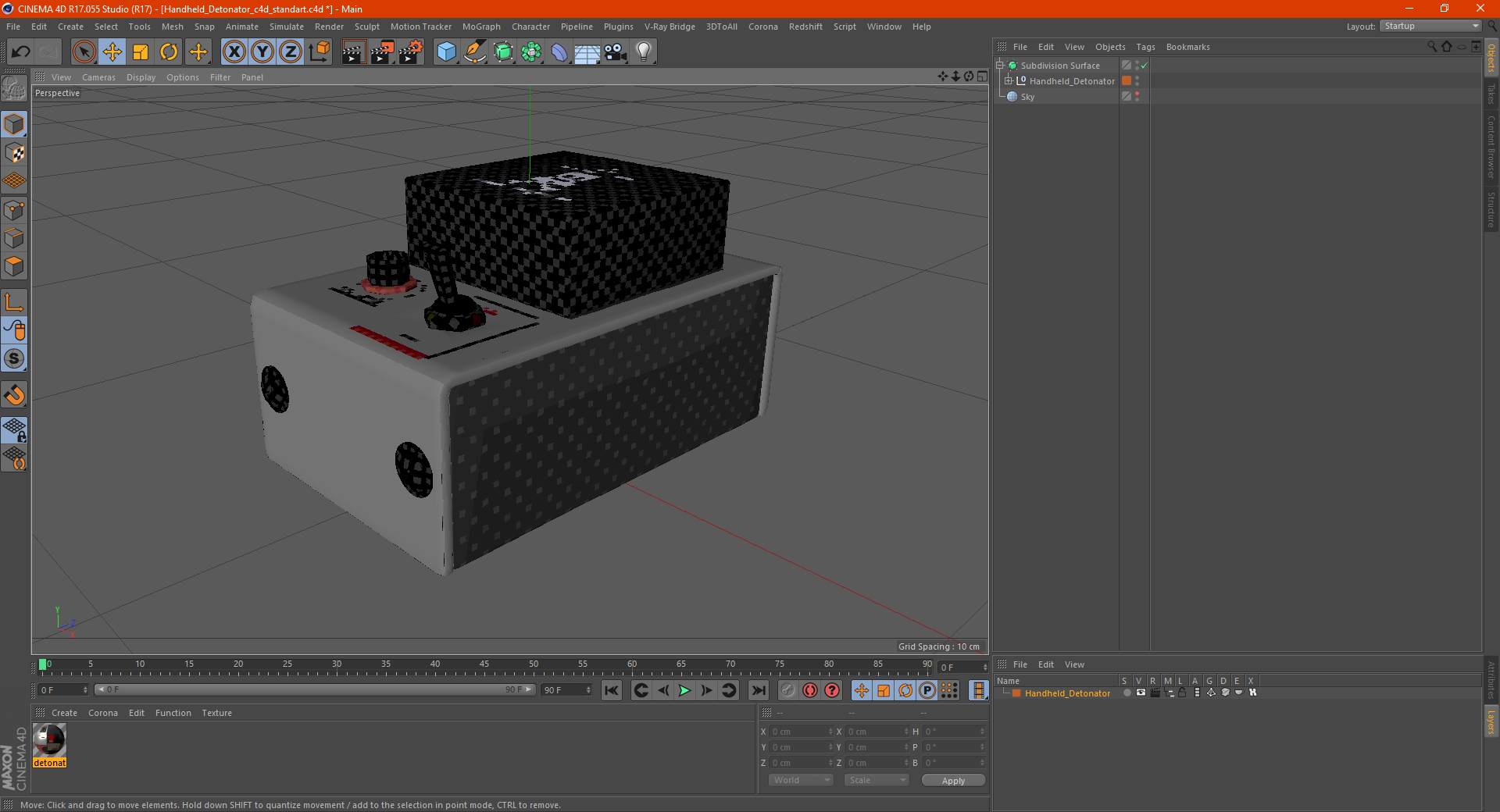1500x812 pixels.
Task: Switch to Edges mode
Action: click(14, 238)
